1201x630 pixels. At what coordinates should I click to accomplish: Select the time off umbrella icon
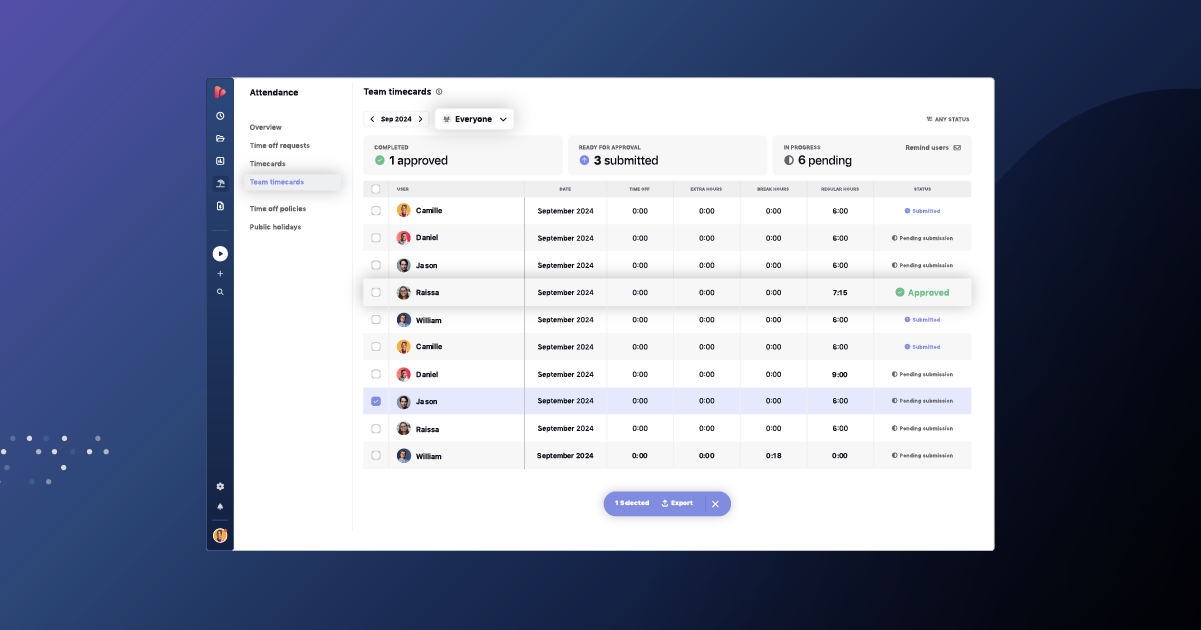tap(220, 184)
